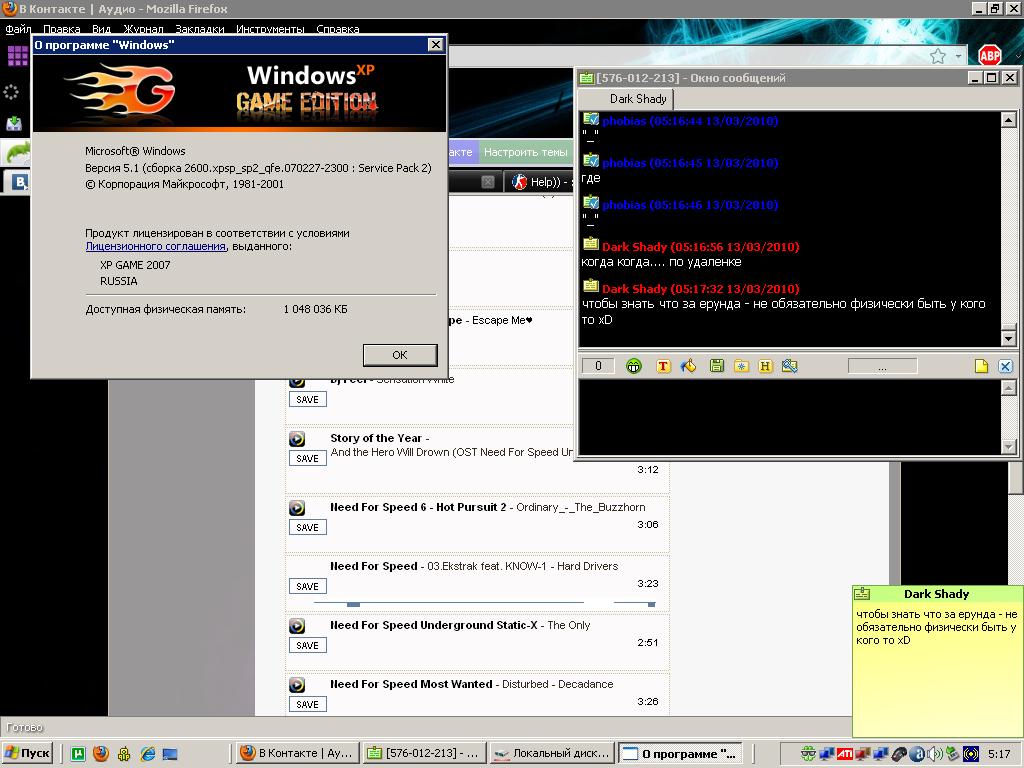The image size is (1024, 768).
Task: Click envelope icon beside 'Dark Shady (05:16:56 13/03/2010)'
Action: coord(590,244)
